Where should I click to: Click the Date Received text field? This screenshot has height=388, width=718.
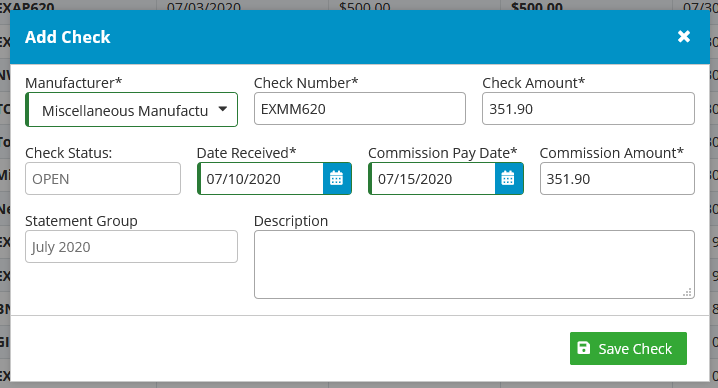tap(261, 179)
